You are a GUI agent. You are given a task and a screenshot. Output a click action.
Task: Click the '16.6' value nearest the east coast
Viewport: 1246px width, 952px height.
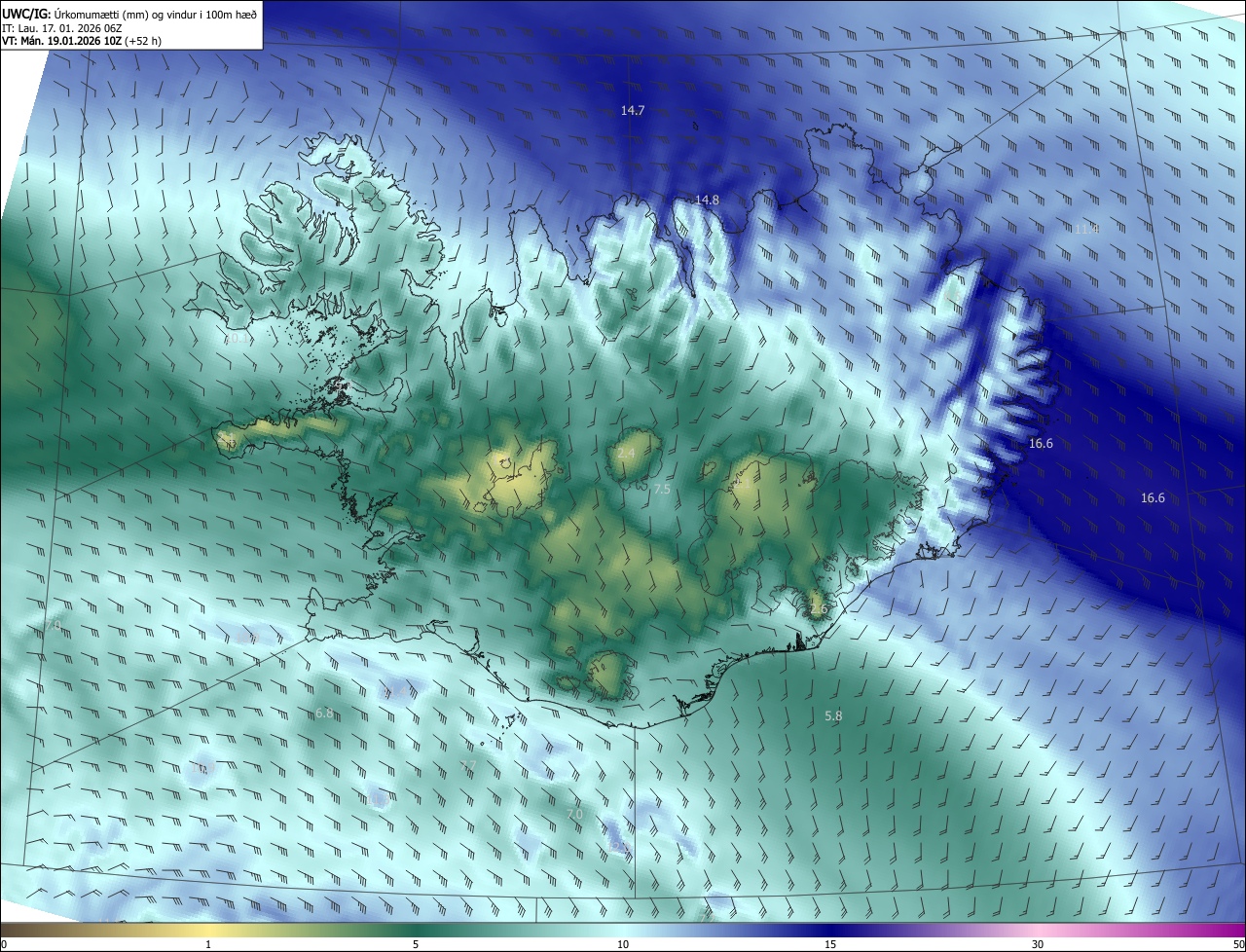pos(1041,444)
